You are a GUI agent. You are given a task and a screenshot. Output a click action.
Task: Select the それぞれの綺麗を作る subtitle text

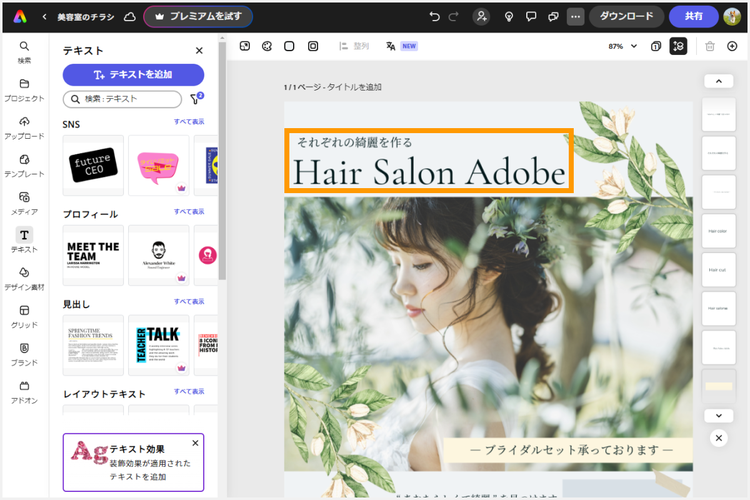354,142
